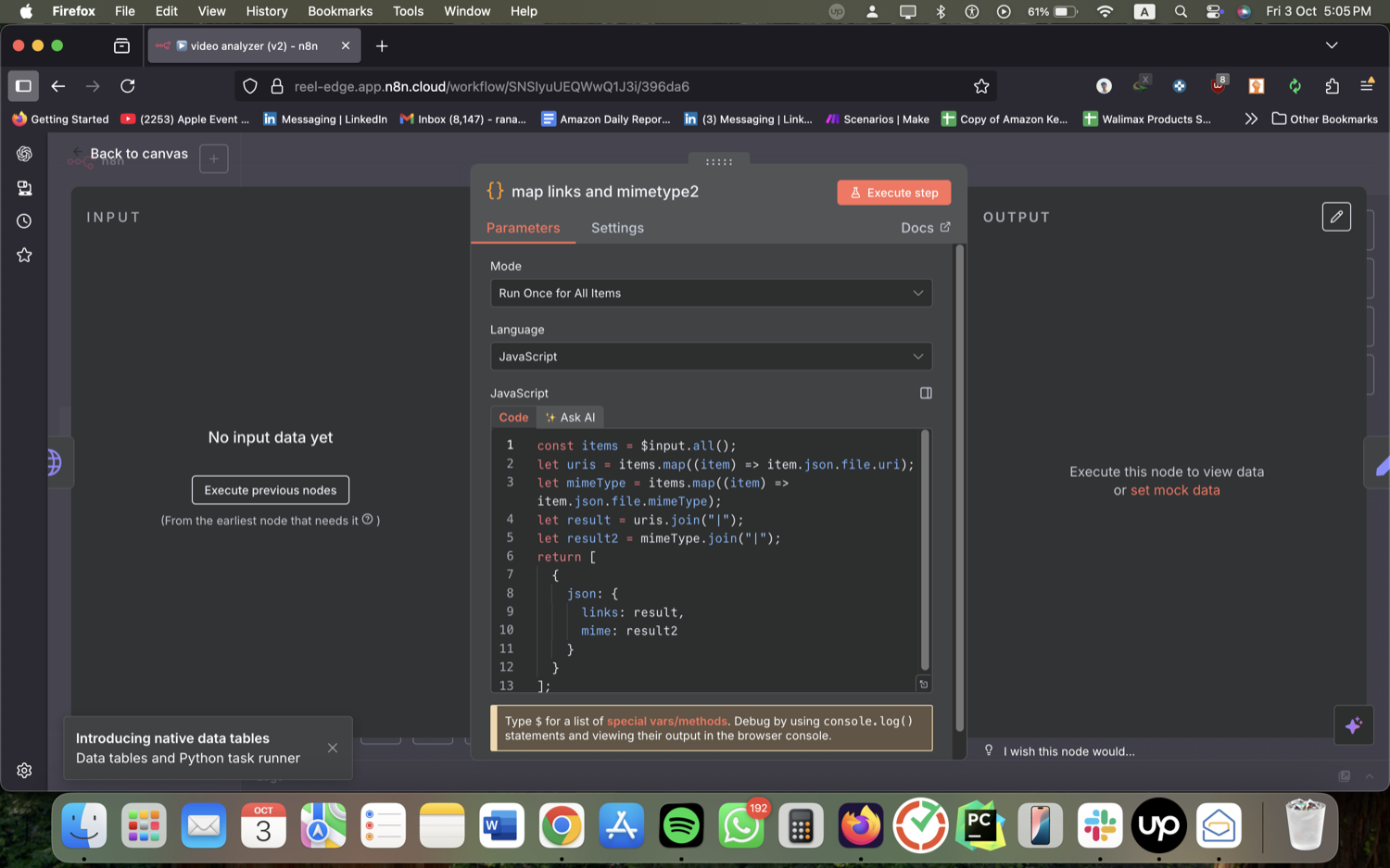
Task: Click the help icon next to earliest node text
Action: [x=368, y=520]
